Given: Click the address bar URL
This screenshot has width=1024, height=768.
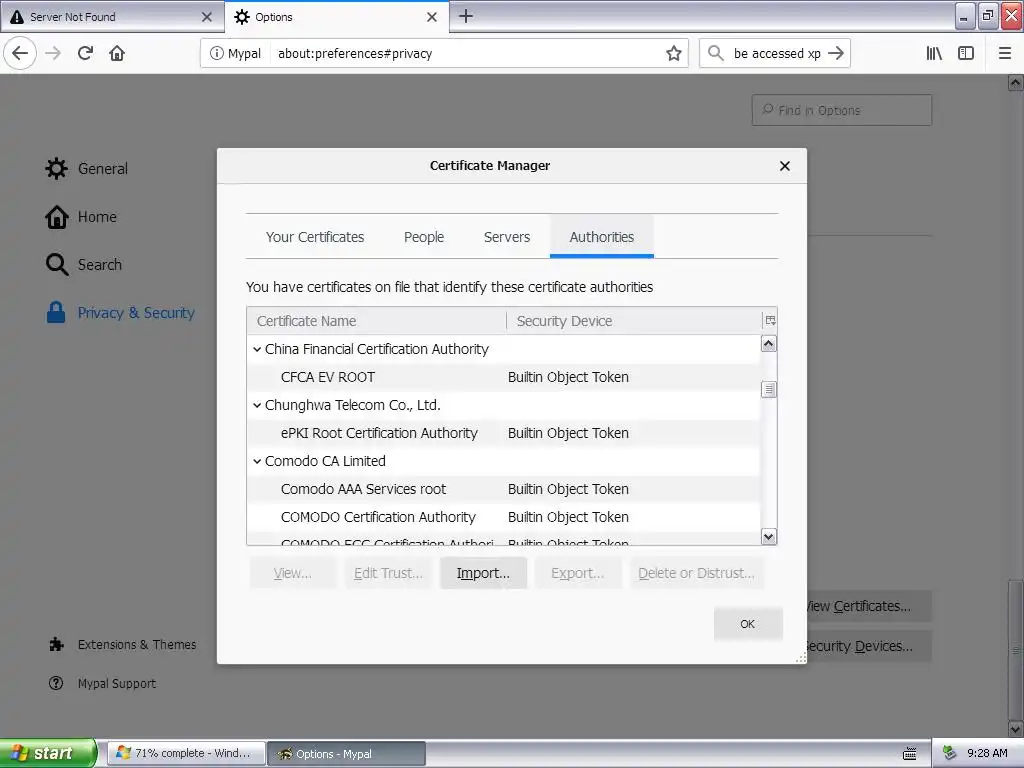Looking at the screenshot, I should [x=355, y=54].
